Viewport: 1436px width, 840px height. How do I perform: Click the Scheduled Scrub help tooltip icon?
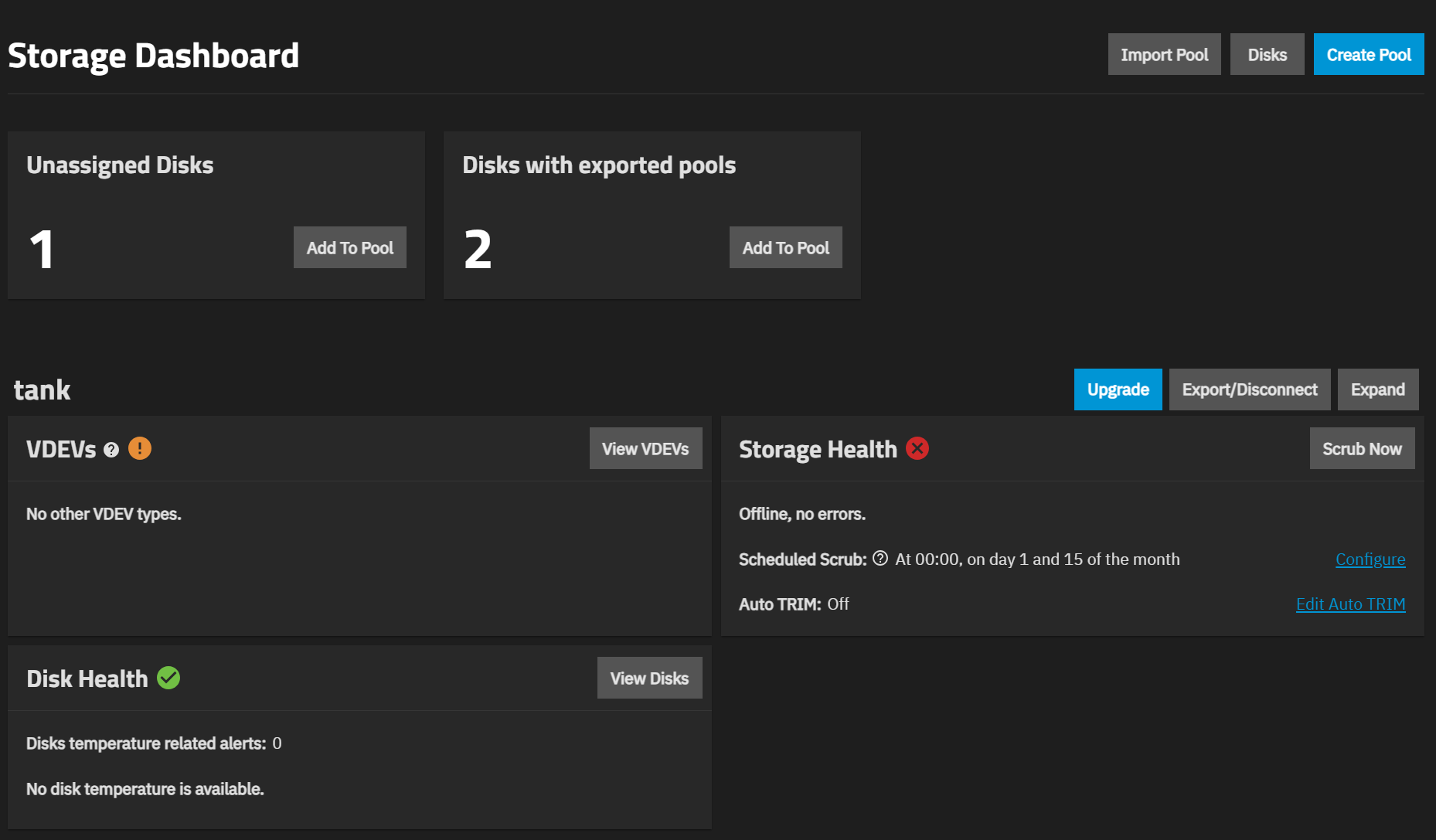[x=880, y=559]
